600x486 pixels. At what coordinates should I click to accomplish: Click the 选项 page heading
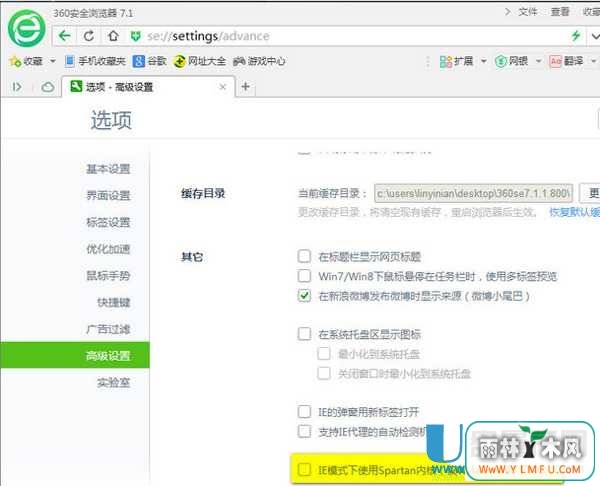(x=111, y=120)
